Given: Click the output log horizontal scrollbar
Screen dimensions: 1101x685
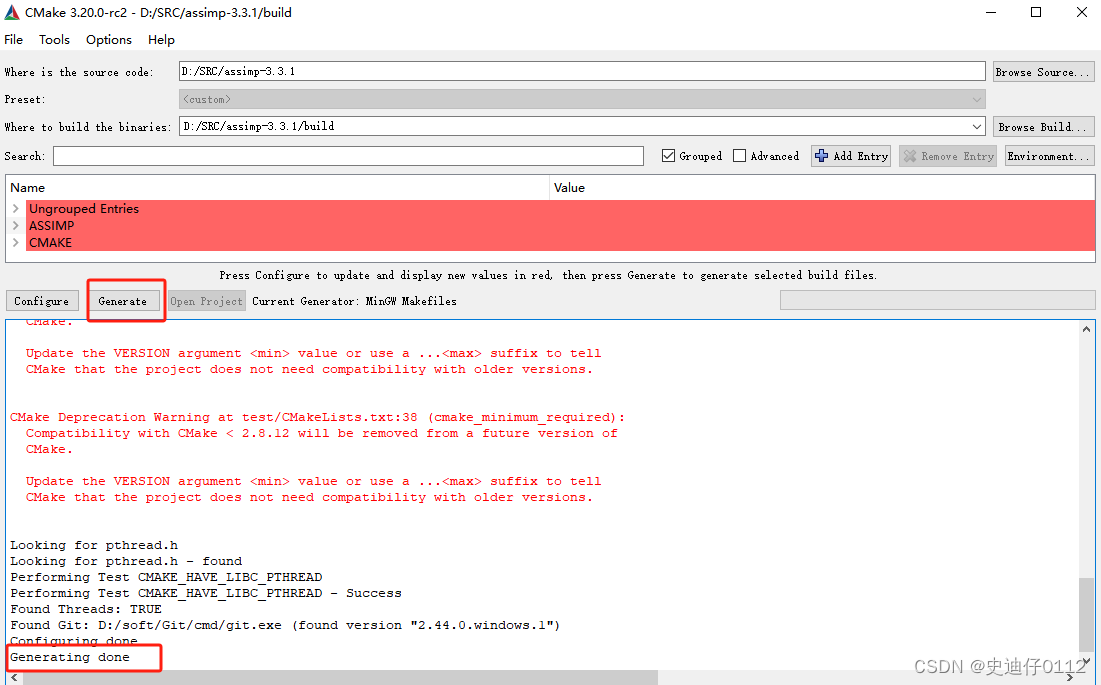Looking at the screenshot, I should [x=340, y=677].
